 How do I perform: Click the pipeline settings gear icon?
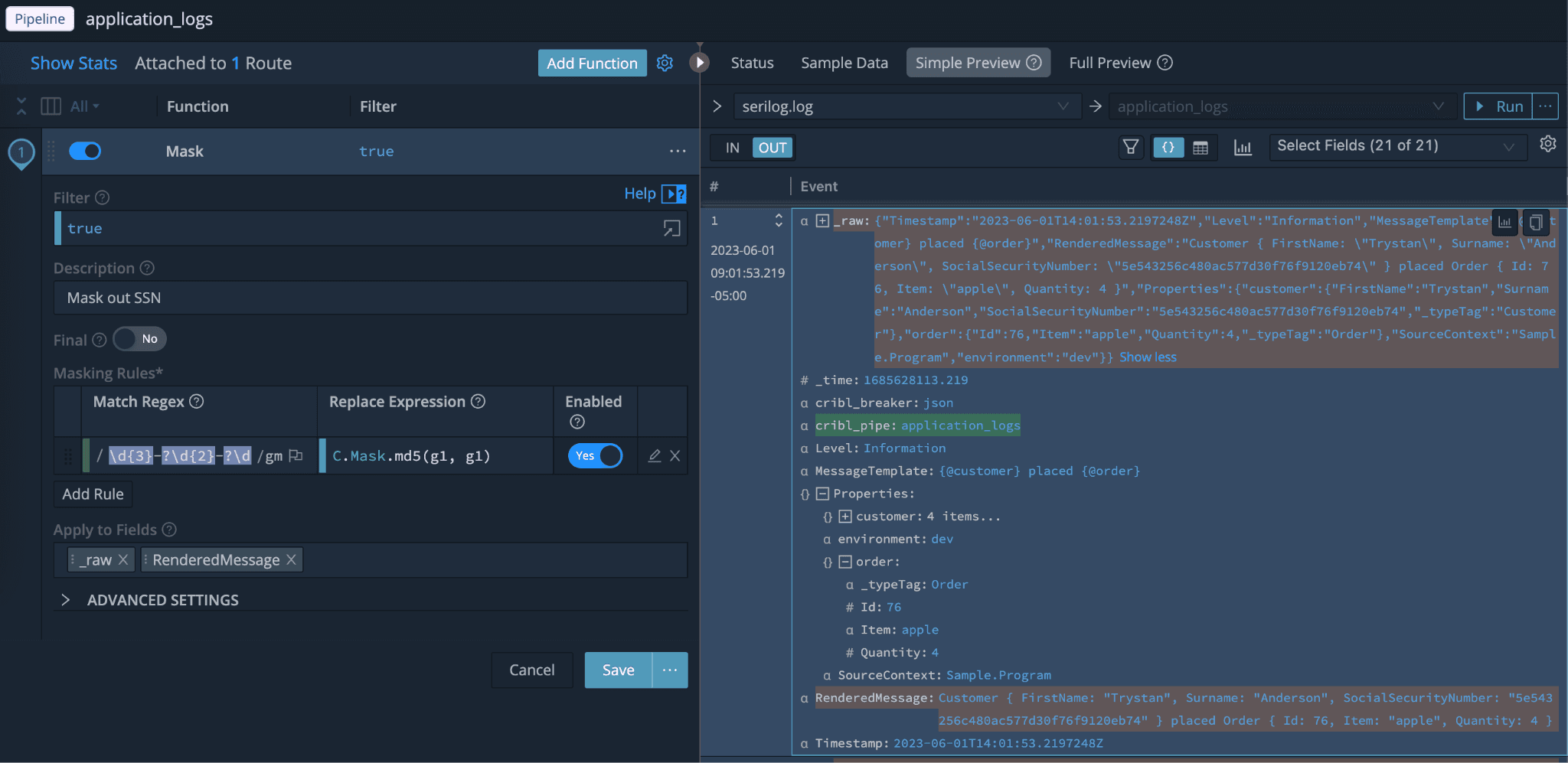click(x=665, y=63)
